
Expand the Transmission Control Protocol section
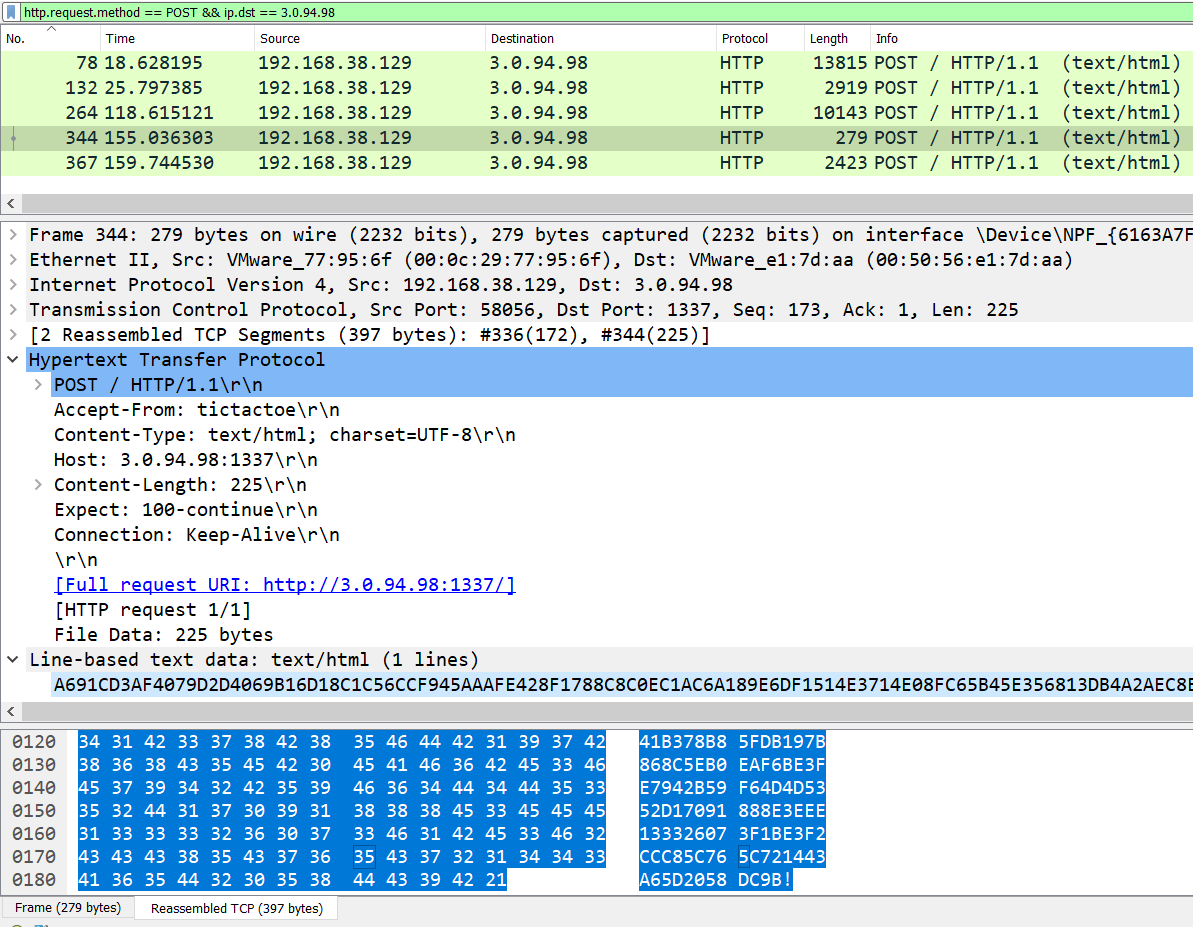coord(12,309)
